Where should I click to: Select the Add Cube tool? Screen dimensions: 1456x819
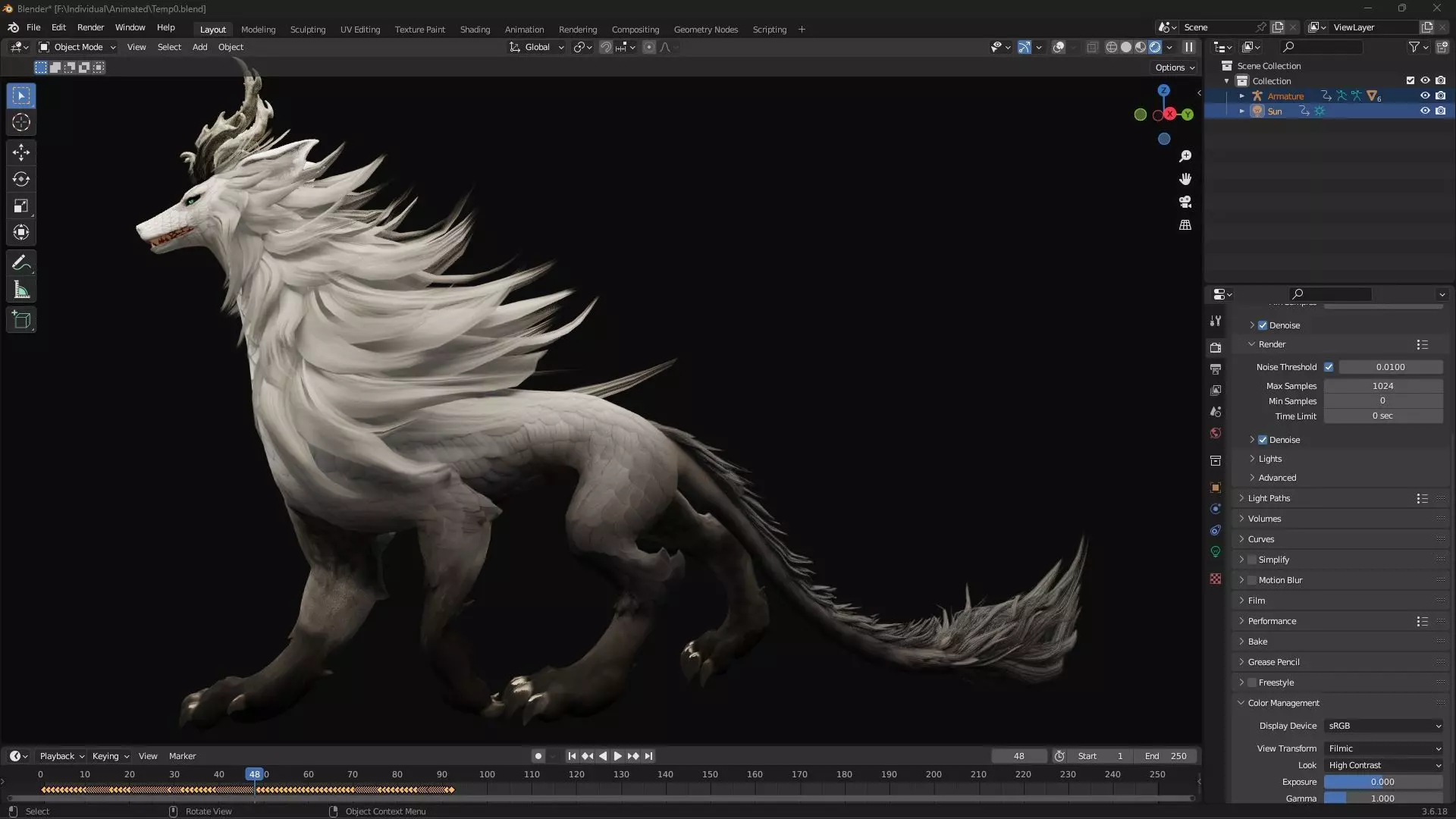pyautogui.click(x=21, y=320)
